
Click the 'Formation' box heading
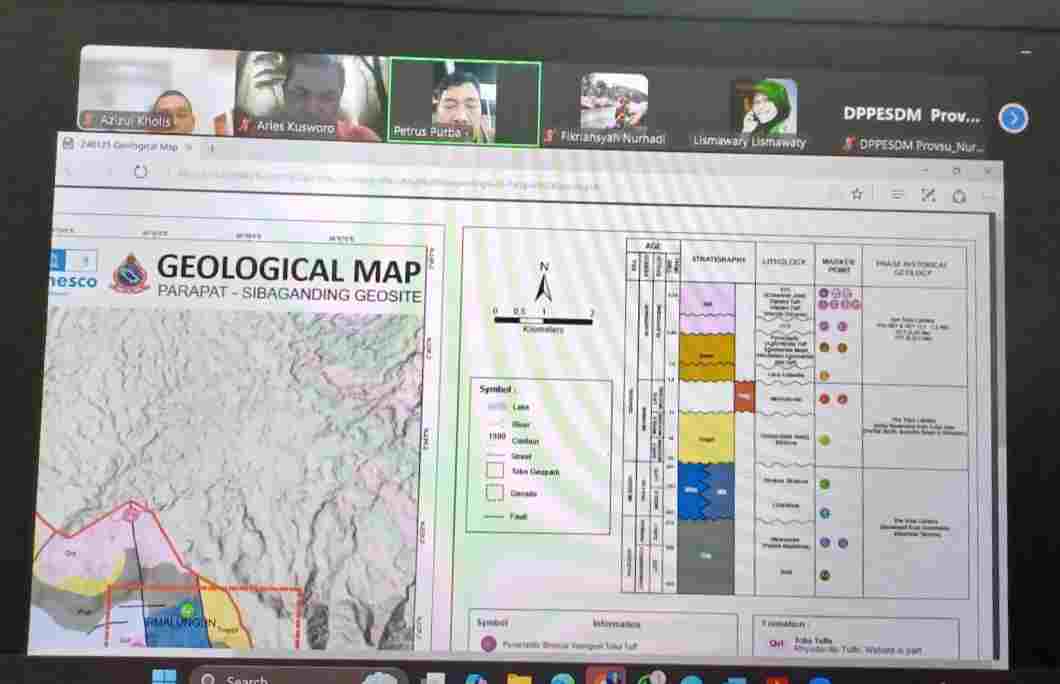(x=783, y=623)
